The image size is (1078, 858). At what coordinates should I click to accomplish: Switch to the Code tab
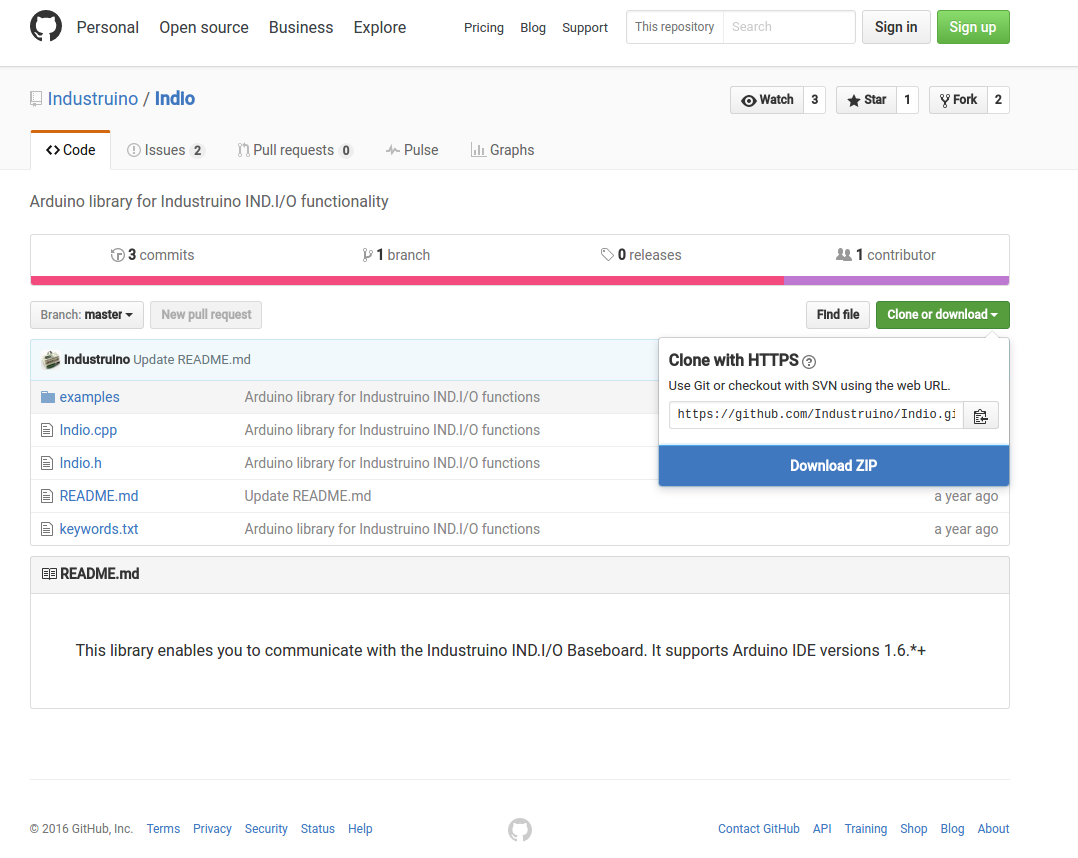pos(70,150)
